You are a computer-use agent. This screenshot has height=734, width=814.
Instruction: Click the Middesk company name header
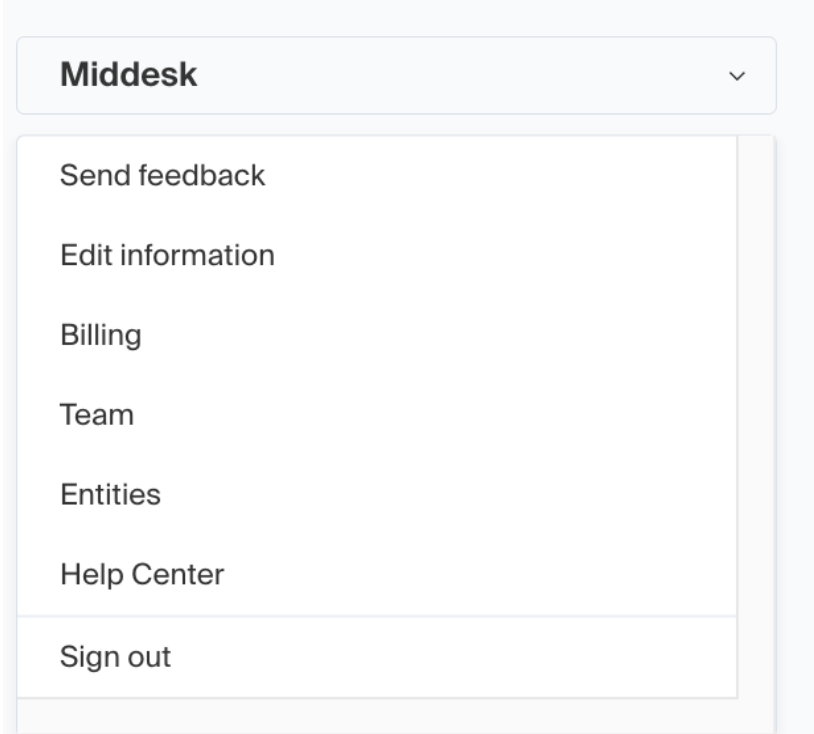point(129,75)
